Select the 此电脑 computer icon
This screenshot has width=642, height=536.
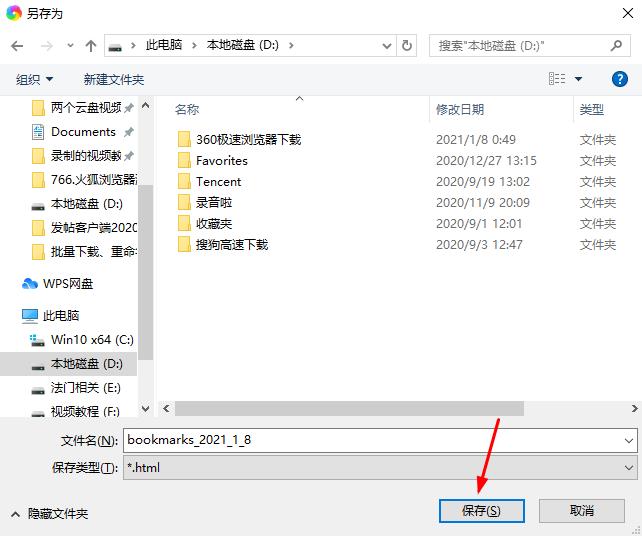(x=29, y=316)
